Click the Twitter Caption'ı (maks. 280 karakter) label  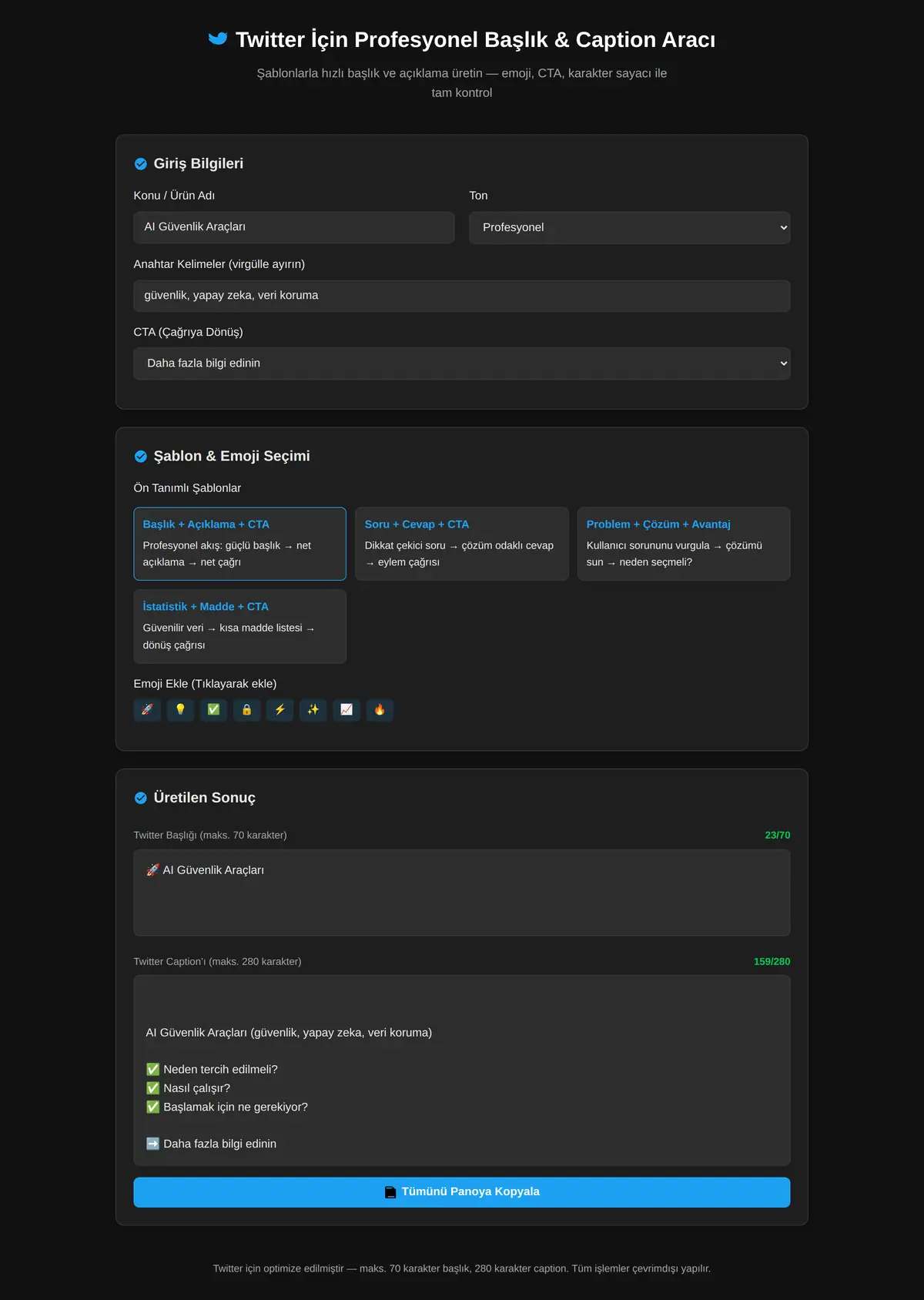[217, 962]
